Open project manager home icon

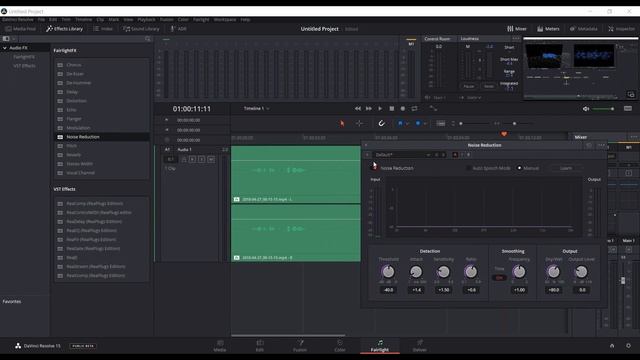coord(612,346)
